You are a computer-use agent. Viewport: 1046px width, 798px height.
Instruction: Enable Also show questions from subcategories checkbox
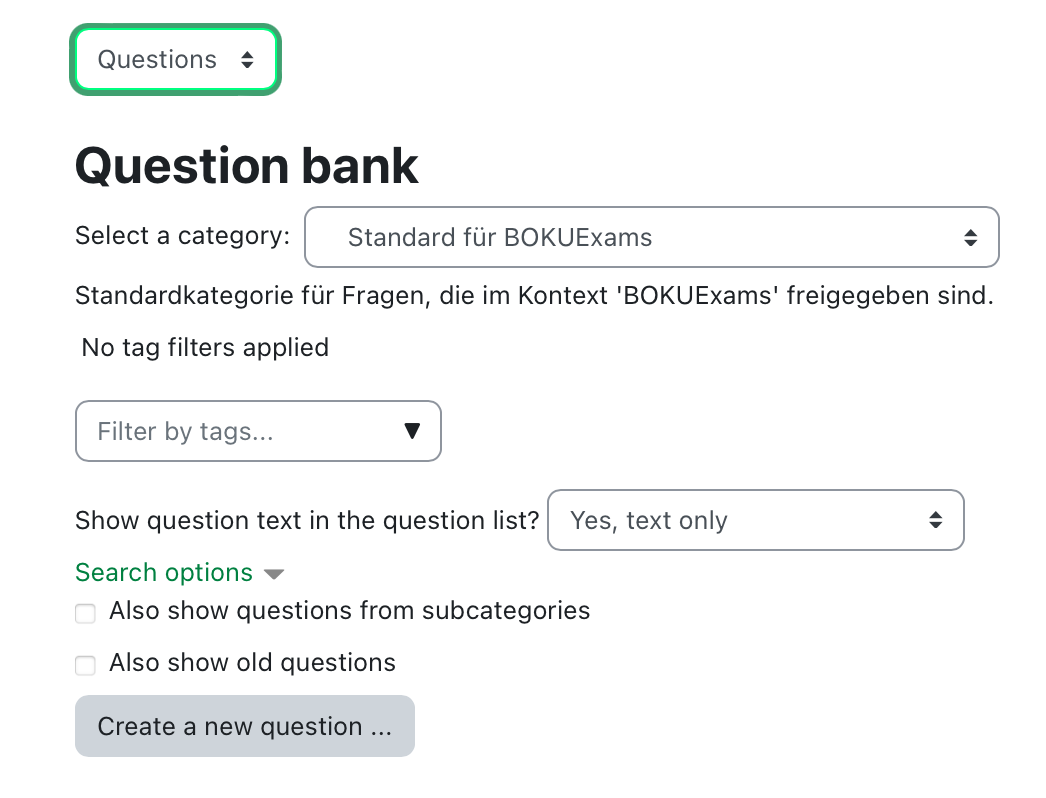click(85, 613)
